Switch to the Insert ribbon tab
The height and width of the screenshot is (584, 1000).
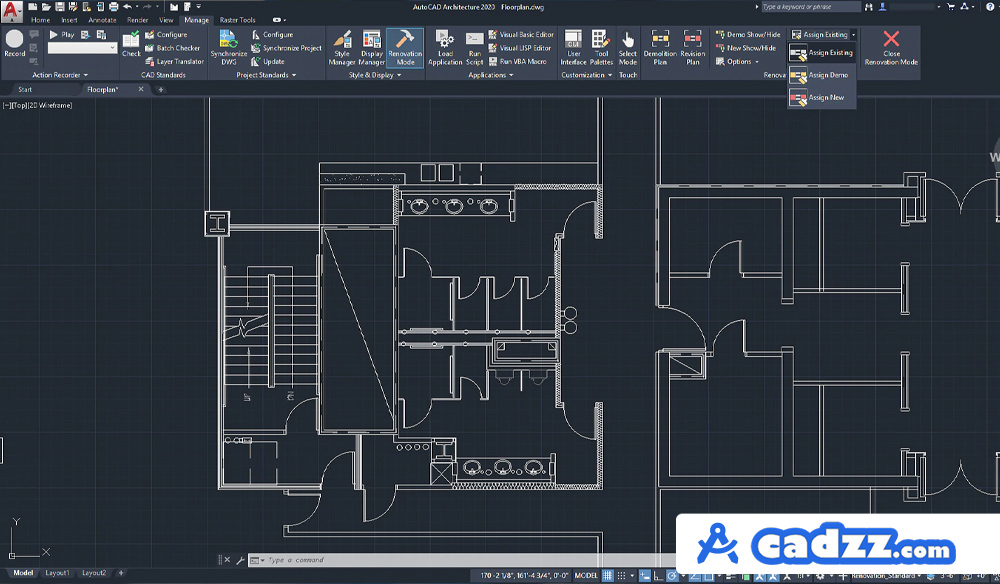[70, 20]
